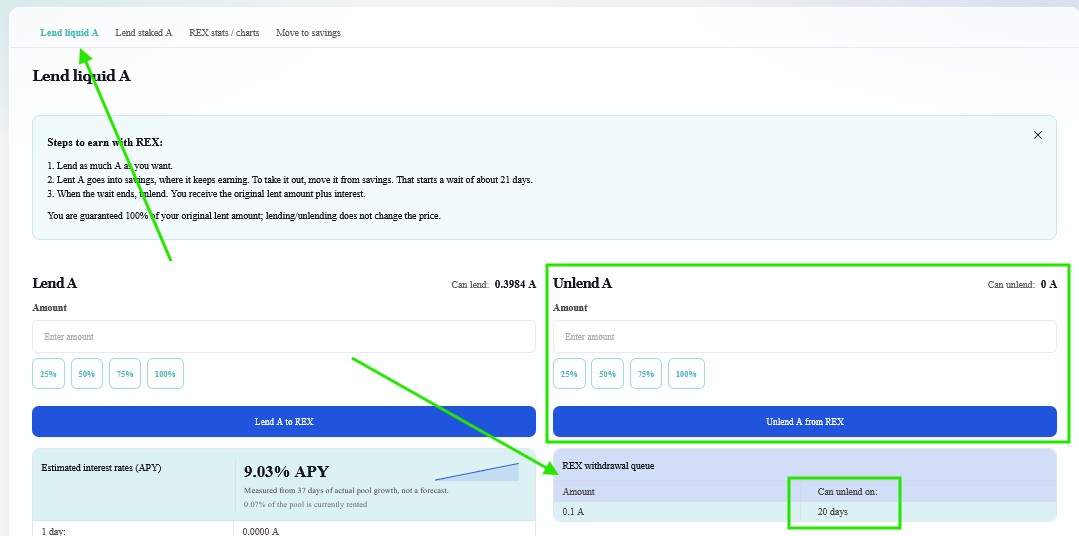Close the Steps to earn info box
This screenshot has width=1079, height=536.
tap(1038, 136)
